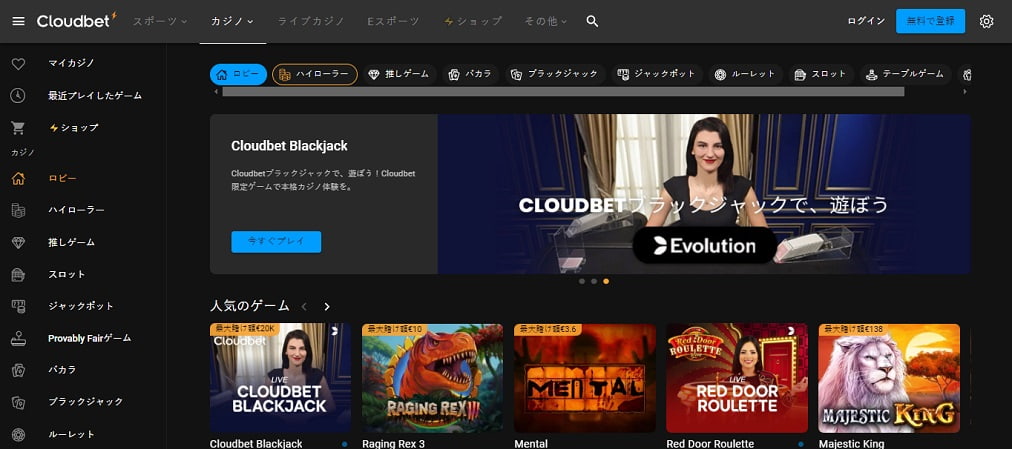Open the Cloudbet Blackjack game thumbnail
Screen dimensions: 1012x449
280,378
